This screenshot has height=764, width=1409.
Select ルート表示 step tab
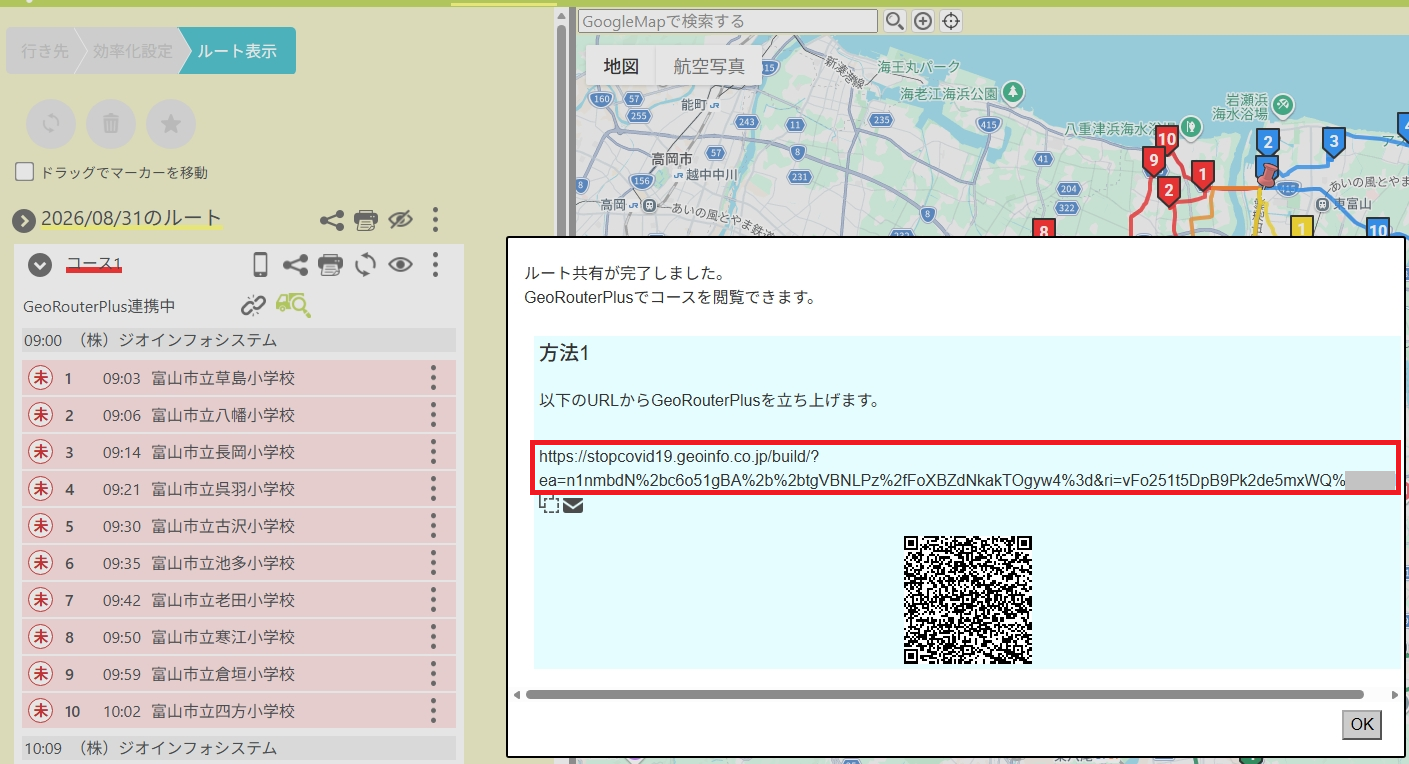tap(238, 51)
